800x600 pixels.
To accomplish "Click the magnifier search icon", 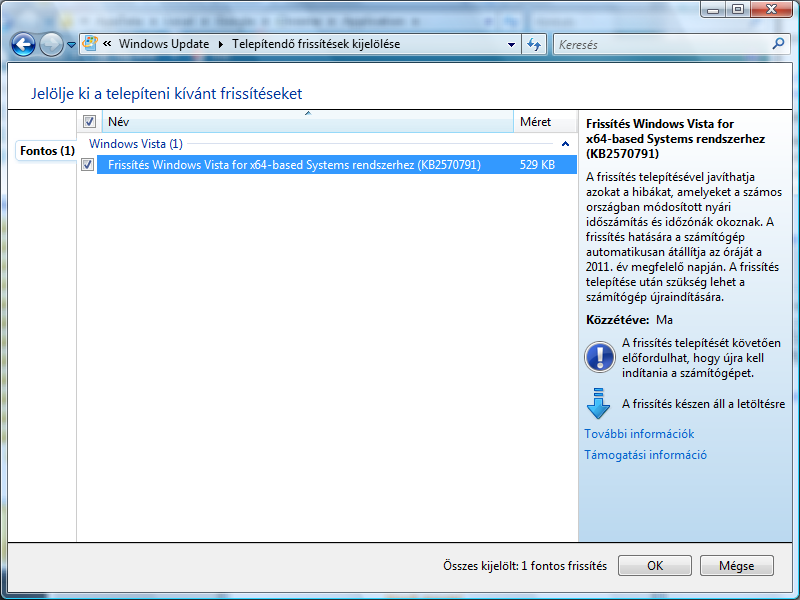I will coord(779,44).
